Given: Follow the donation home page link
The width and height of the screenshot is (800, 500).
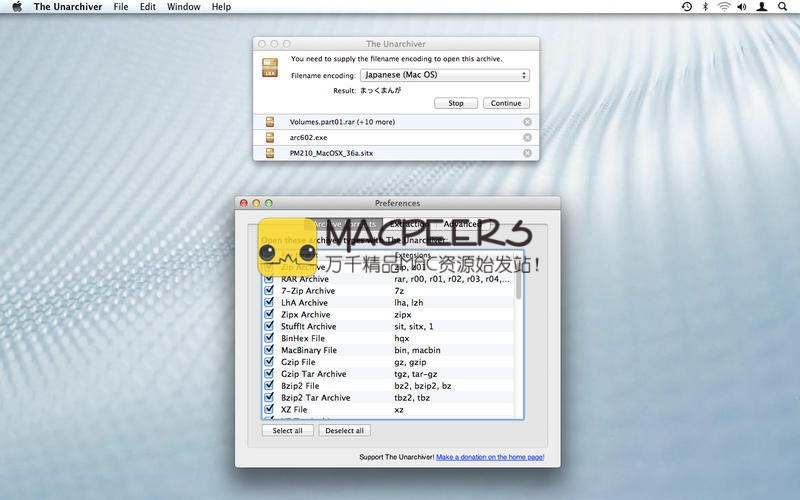Looking at the screenshot, I should (490, 457).
